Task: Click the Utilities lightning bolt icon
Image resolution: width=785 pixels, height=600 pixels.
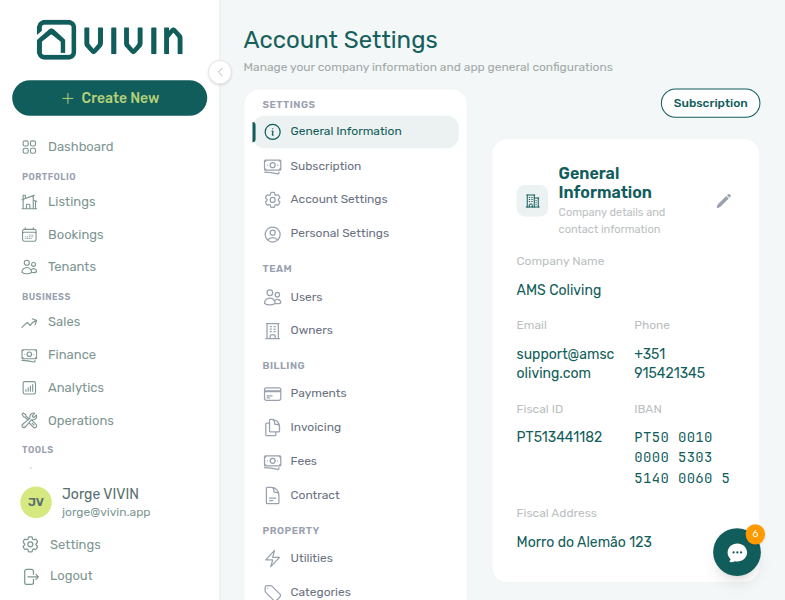Action: point(272,558)
